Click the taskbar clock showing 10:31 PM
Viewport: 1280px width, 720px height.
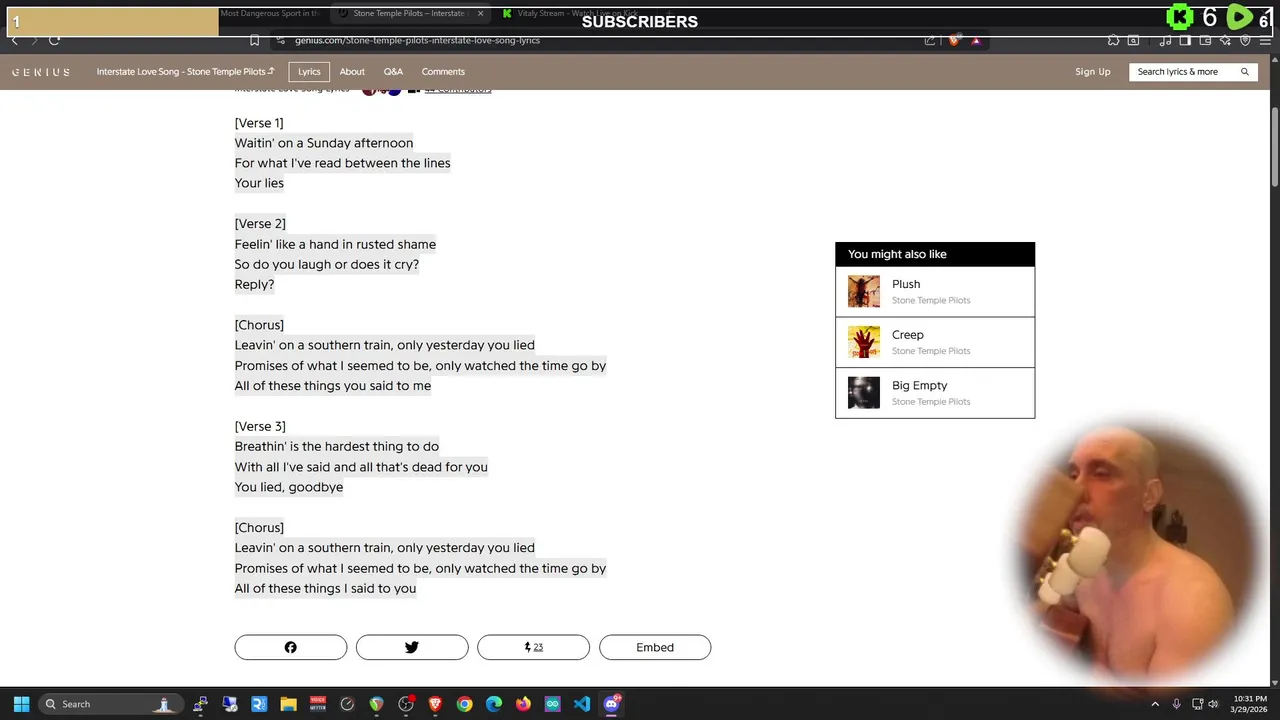pyautogui.click(x=1250, y=704)
